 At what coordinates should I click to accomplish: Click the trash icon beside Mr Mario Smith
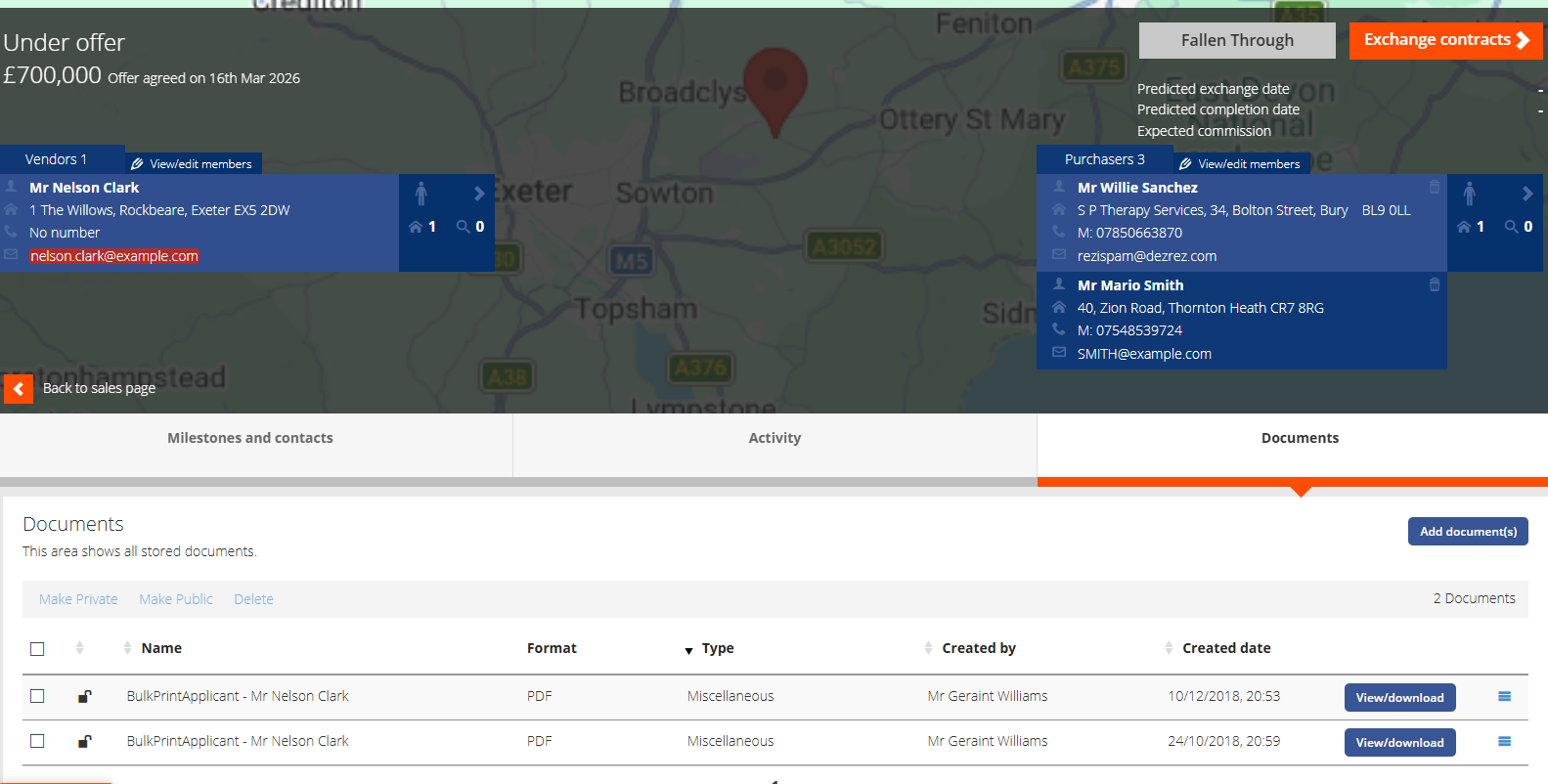point(1435,284)
